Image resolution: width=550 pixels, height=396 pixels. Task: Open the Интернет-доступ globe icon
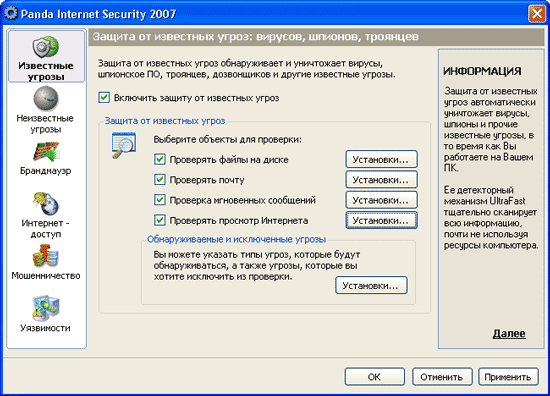tap(46, 203)
